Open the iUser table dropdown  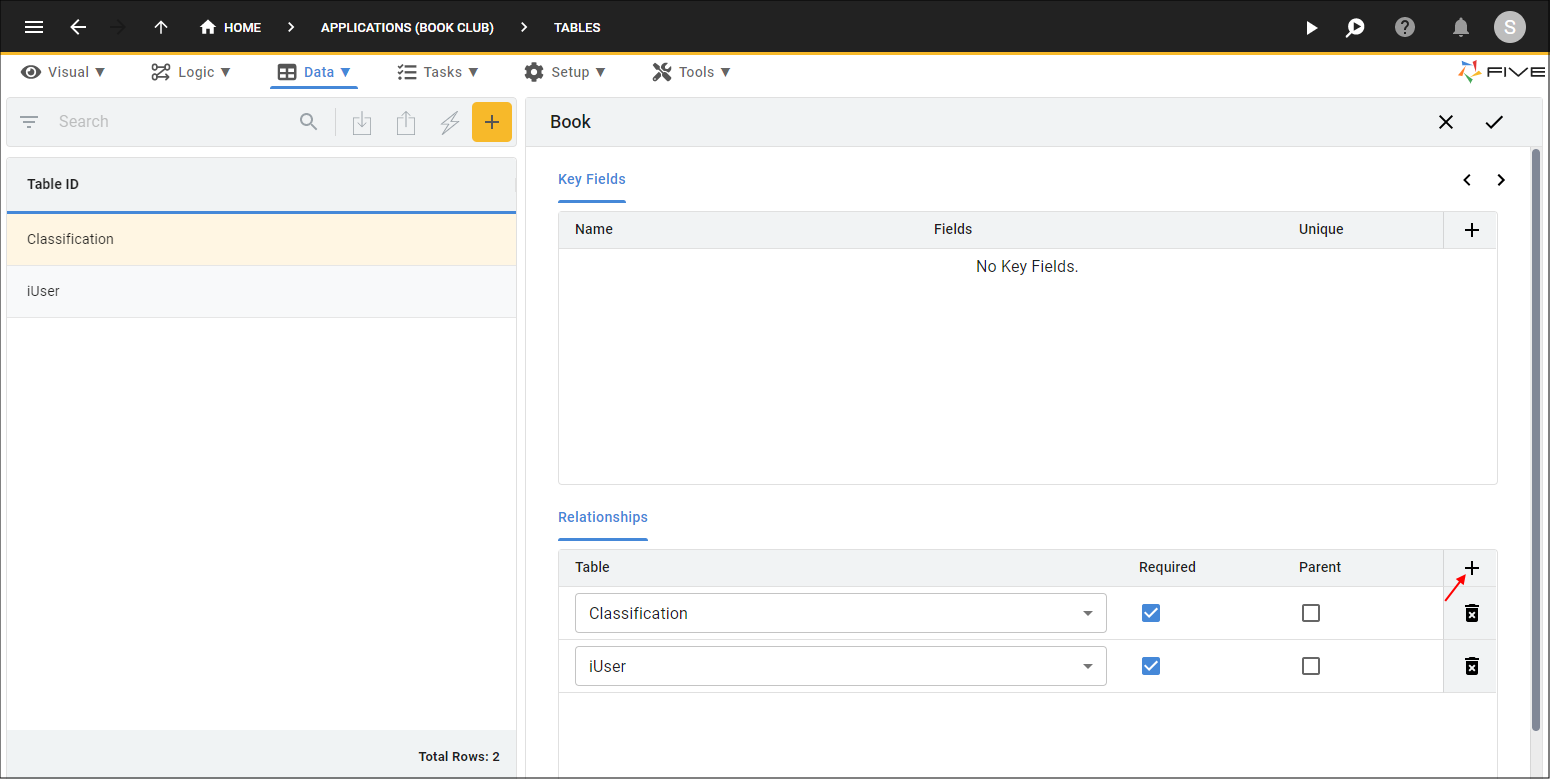[x=841, y=666]
